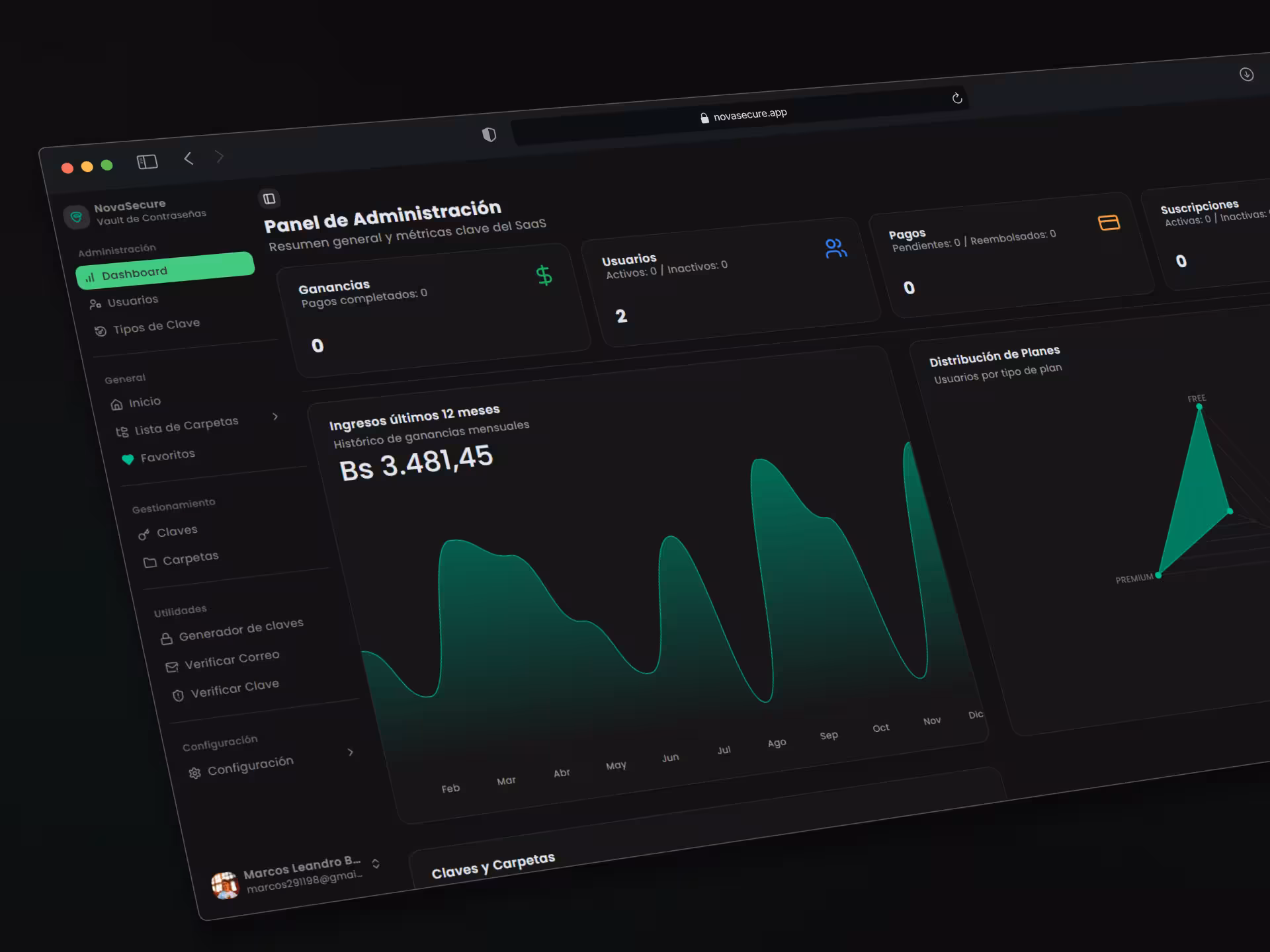Click the blue users icon on the Usuarios card

coord(835,248)
